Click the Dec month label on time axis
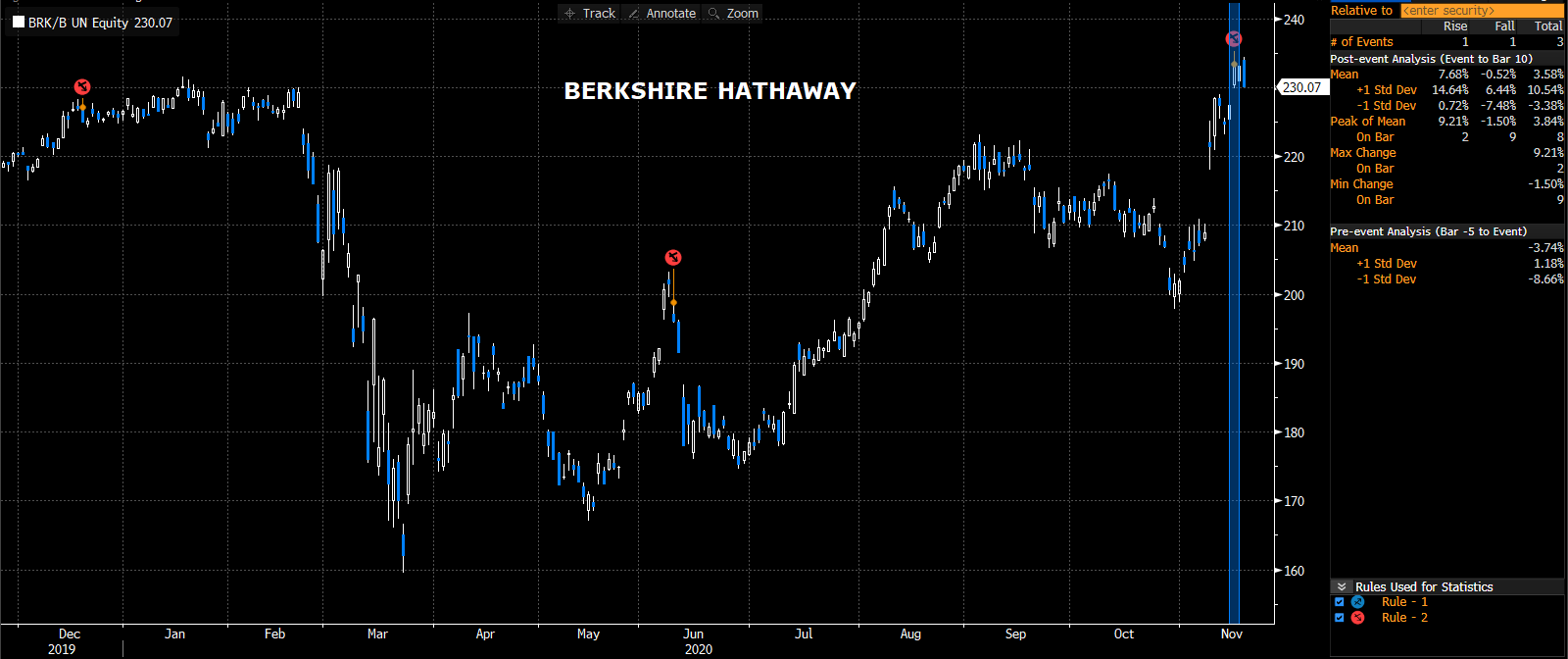1568x659 pixels. 70,634
